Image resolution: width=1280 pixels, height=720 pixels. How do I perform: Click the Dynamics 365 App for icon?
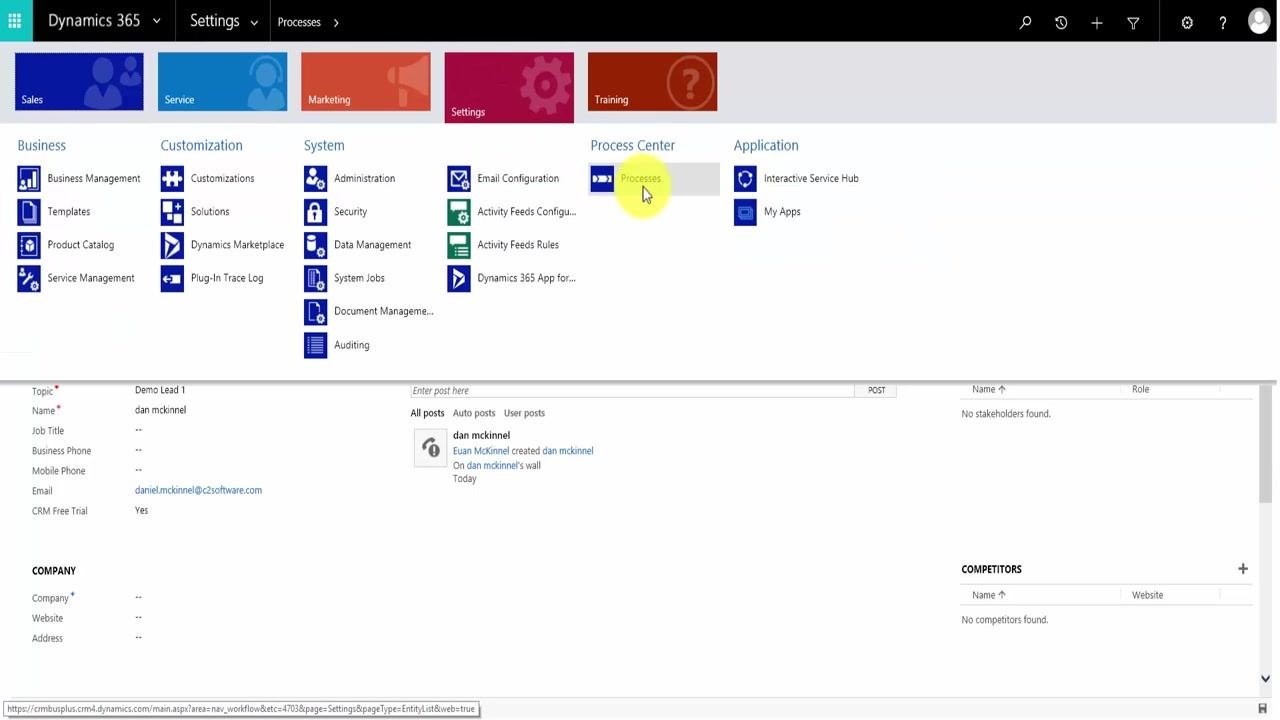coord(459,278)
